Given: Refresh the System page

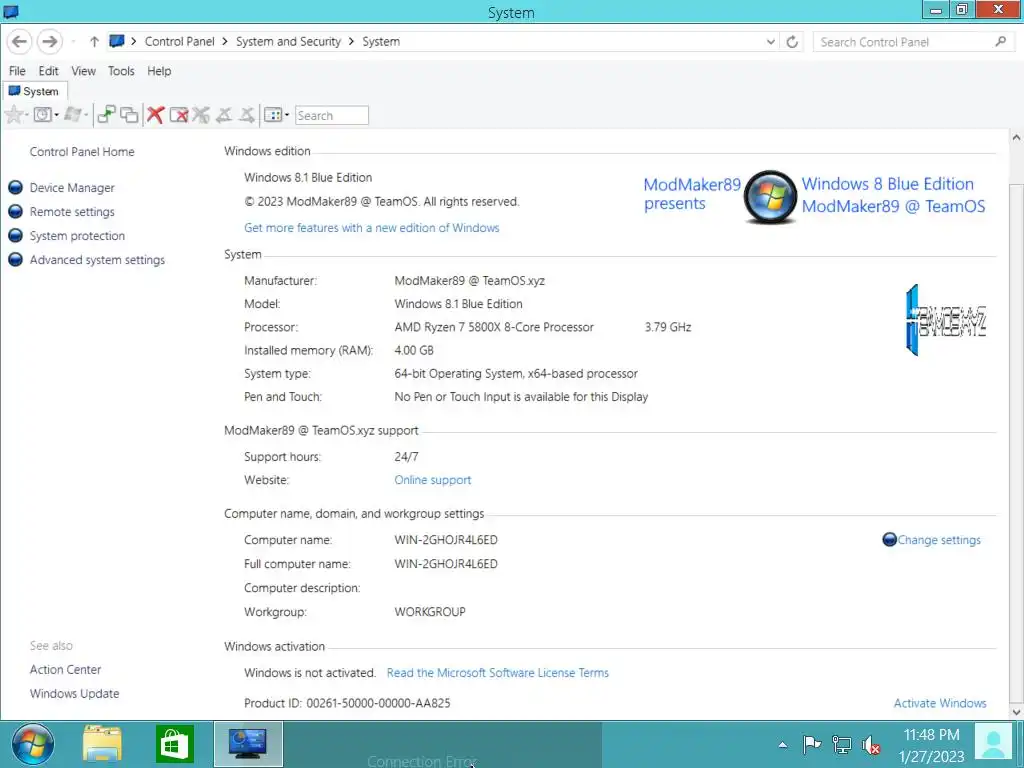Looking at the screenshot, I should coord(792,42).
